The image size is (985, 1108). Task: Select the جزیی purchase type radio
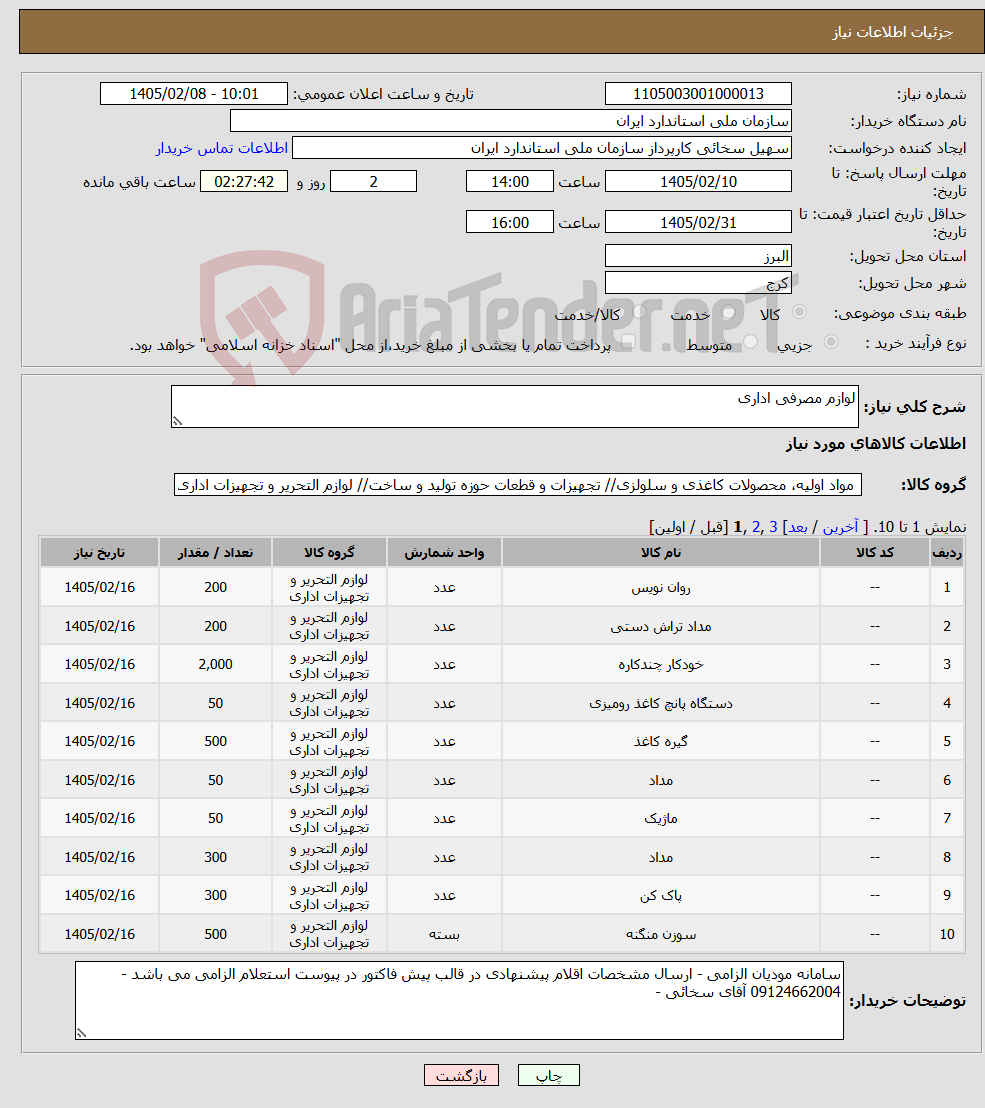click(832, 342)
